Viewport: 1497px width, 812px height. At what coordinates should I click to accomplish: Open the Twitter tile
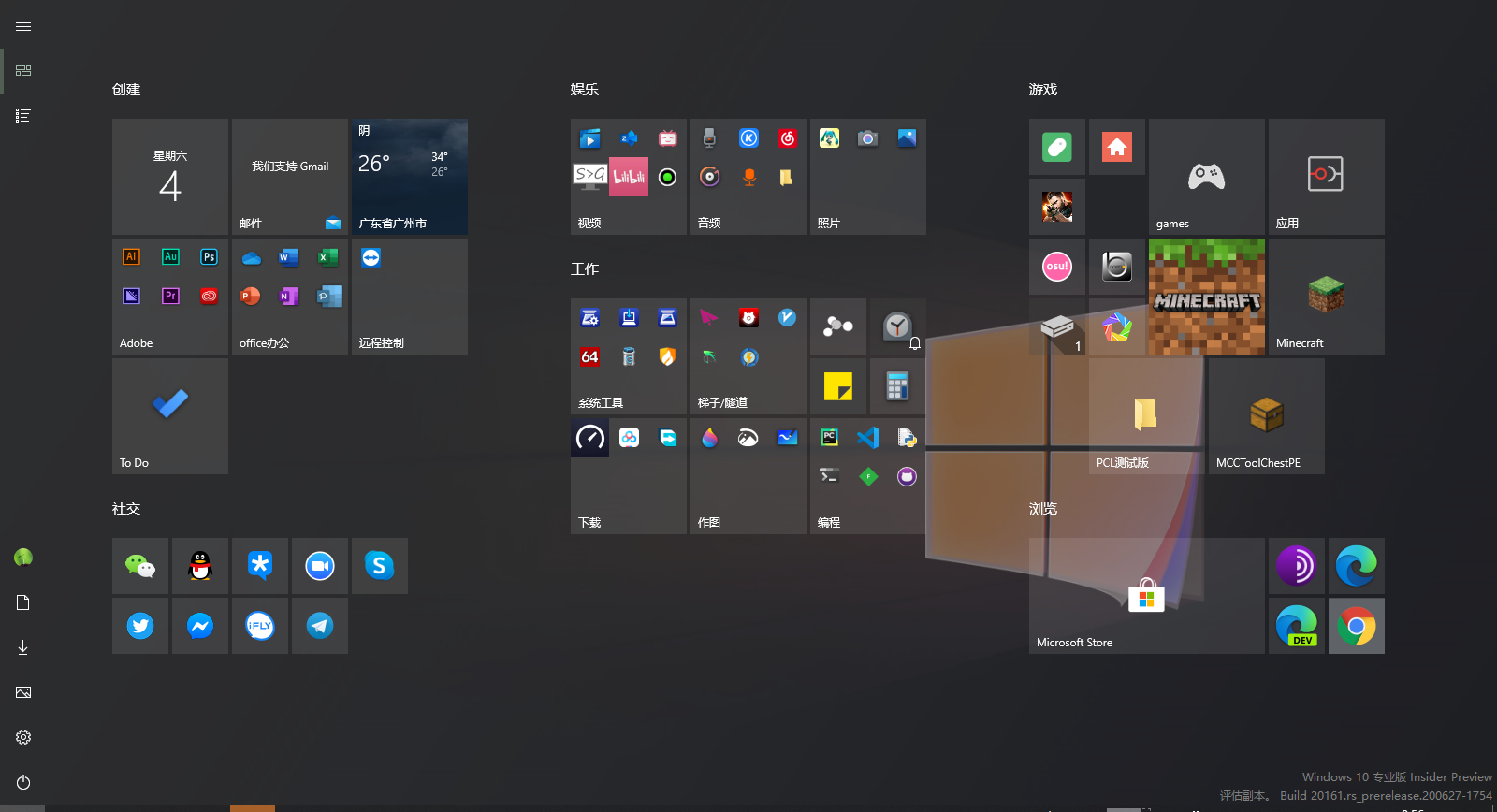tap(140, 626)
